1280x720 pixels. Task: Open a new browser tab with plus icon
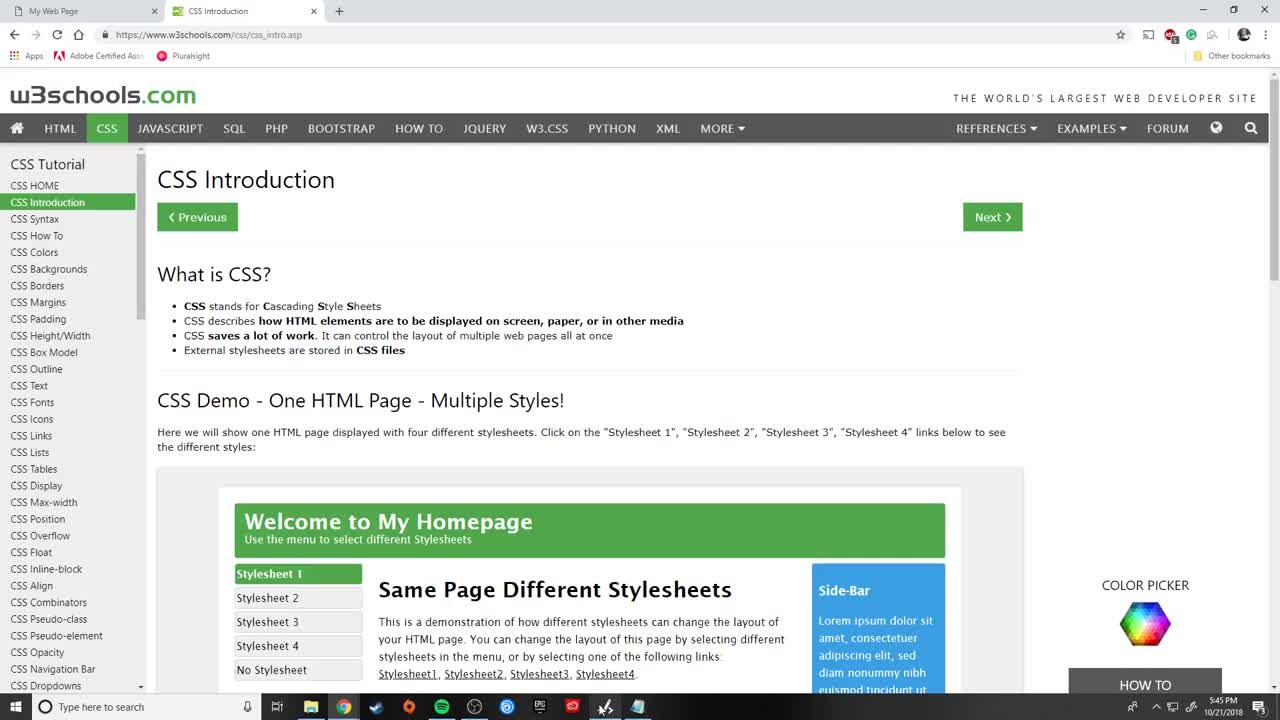click(339, 11)
